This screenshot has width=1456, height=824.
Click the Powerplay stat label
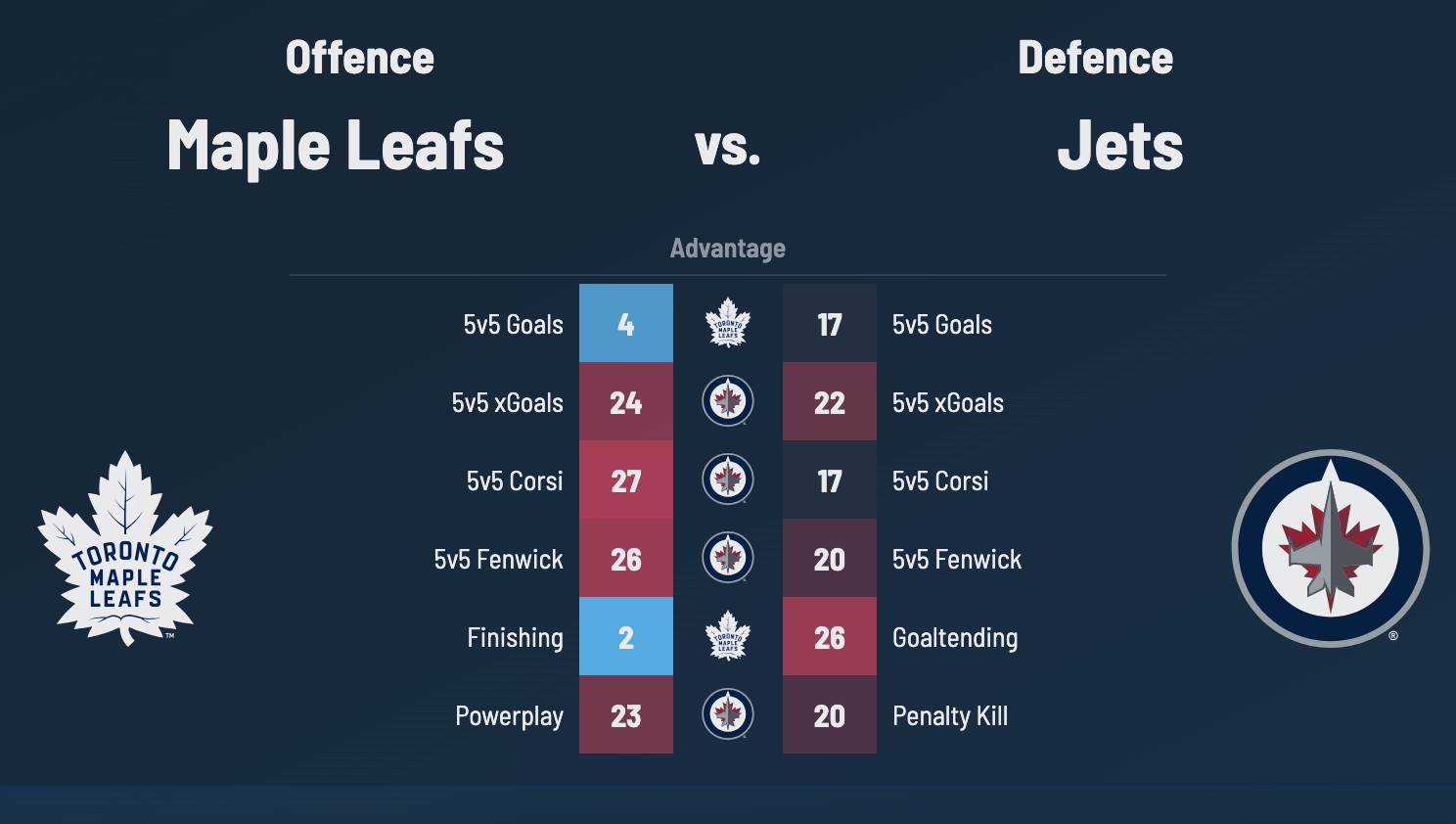(x=509, y=716)
